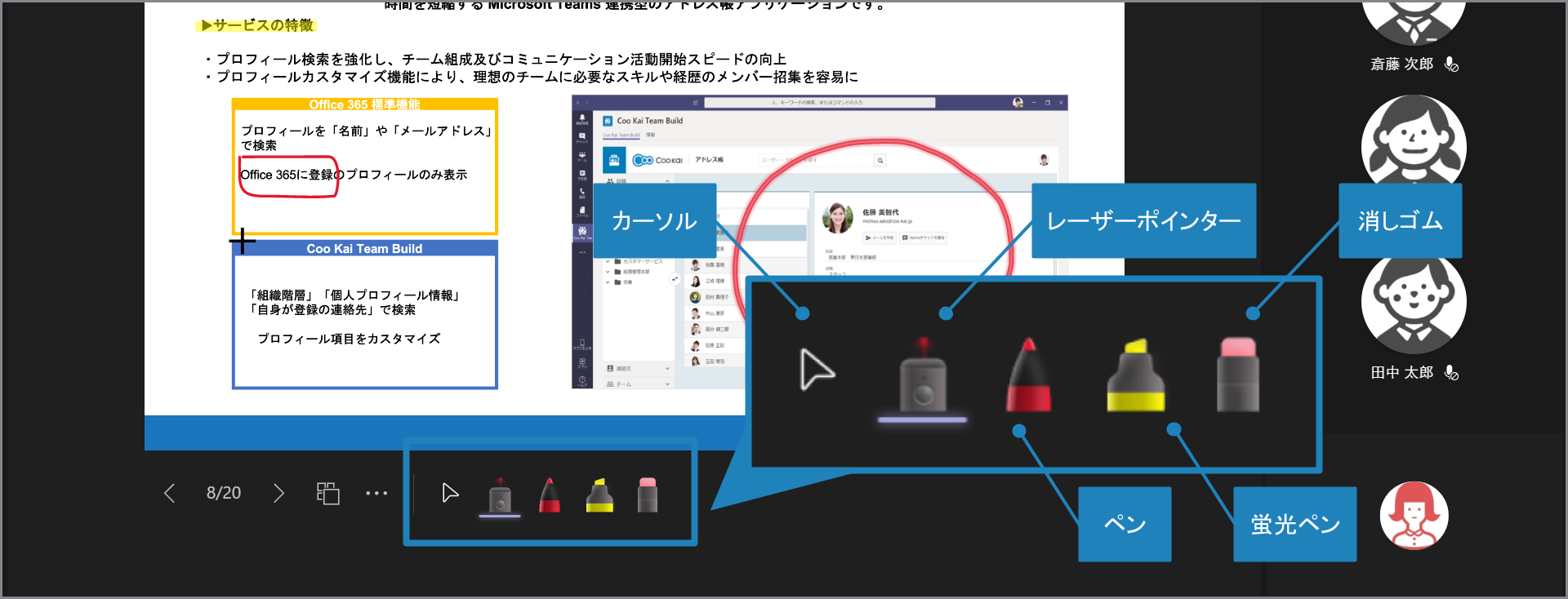Image resolution: width=1568 pixels, height=599 pixels.
Task: Open the slide grid view
Action: pyautogui.click(x=327, y=493)
